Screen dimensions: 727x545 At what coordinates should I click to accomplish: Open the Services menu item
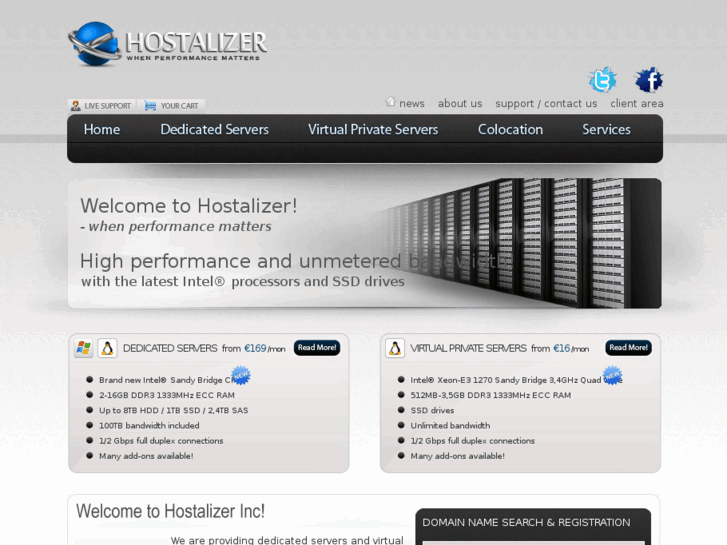coord(606,129)
